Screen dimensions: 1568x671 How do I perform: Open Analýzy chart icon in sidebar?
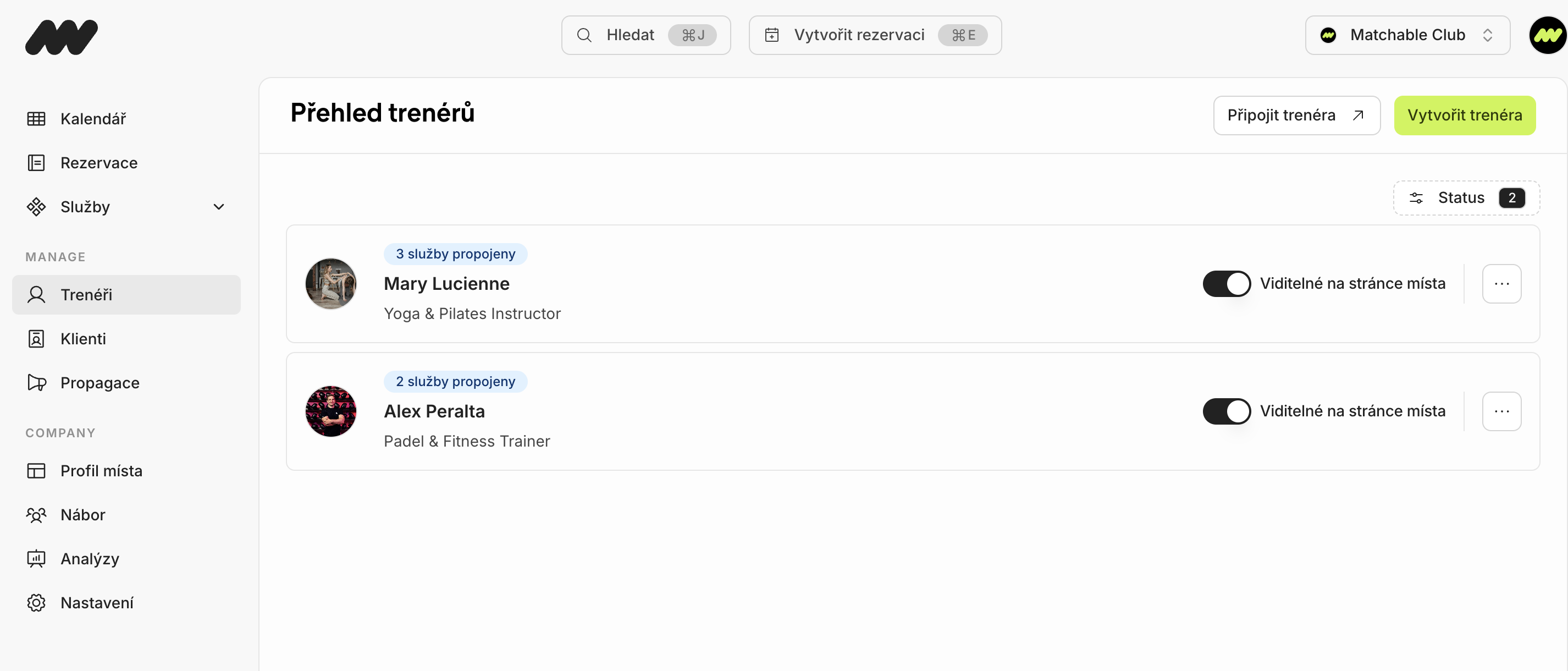click(x=36, y=558)
